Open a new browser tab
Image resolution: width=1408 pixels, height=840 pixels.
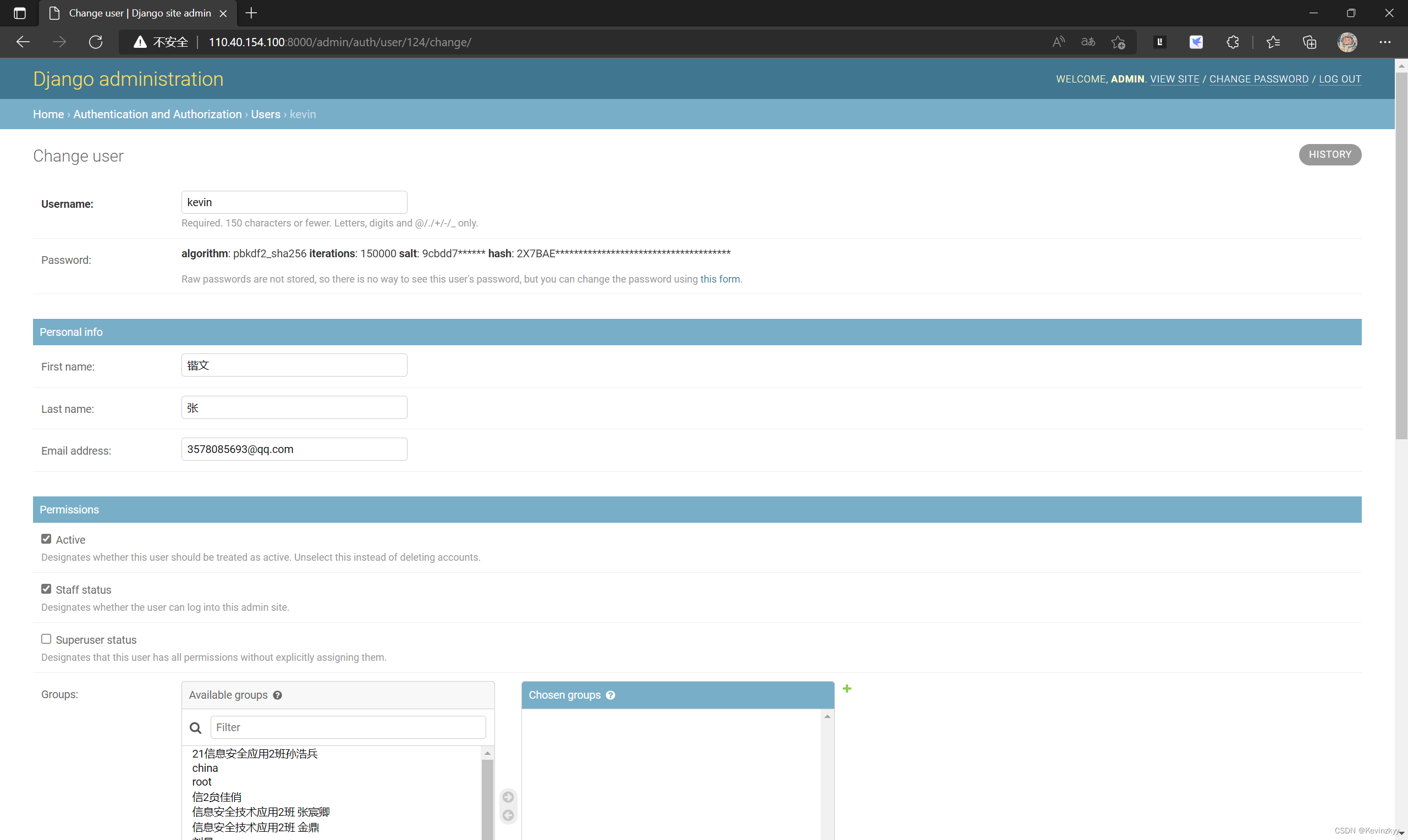[251, 13]
